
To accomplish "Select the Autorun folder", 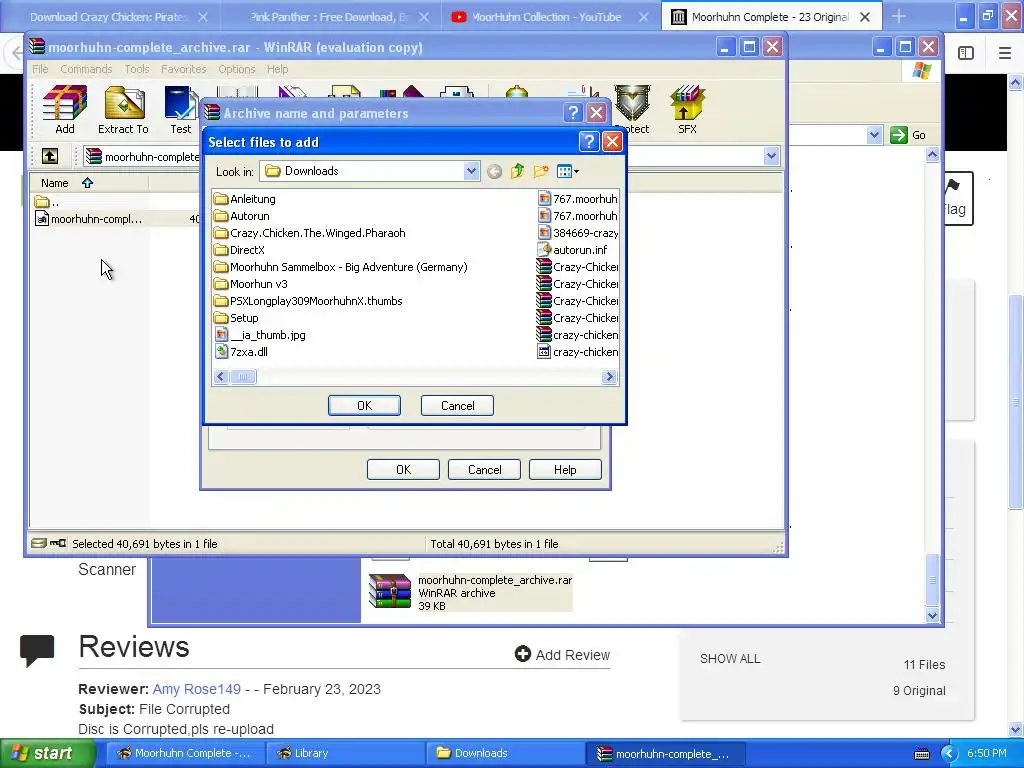I will (x=242, y=216).
